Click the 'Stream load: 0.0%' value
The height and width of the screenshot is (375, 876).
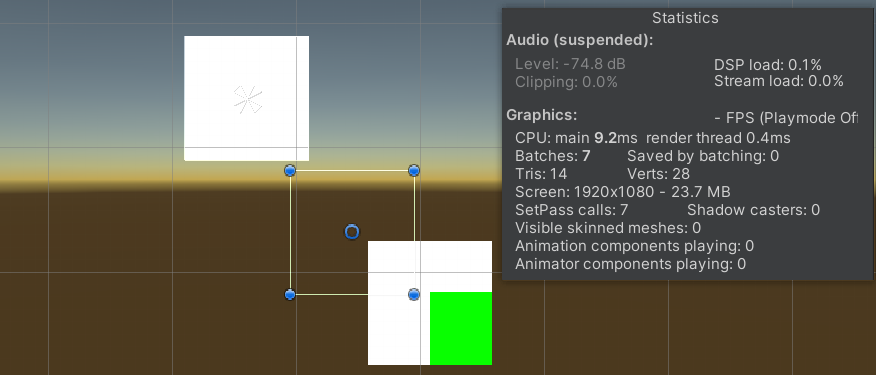coord(779,82)
